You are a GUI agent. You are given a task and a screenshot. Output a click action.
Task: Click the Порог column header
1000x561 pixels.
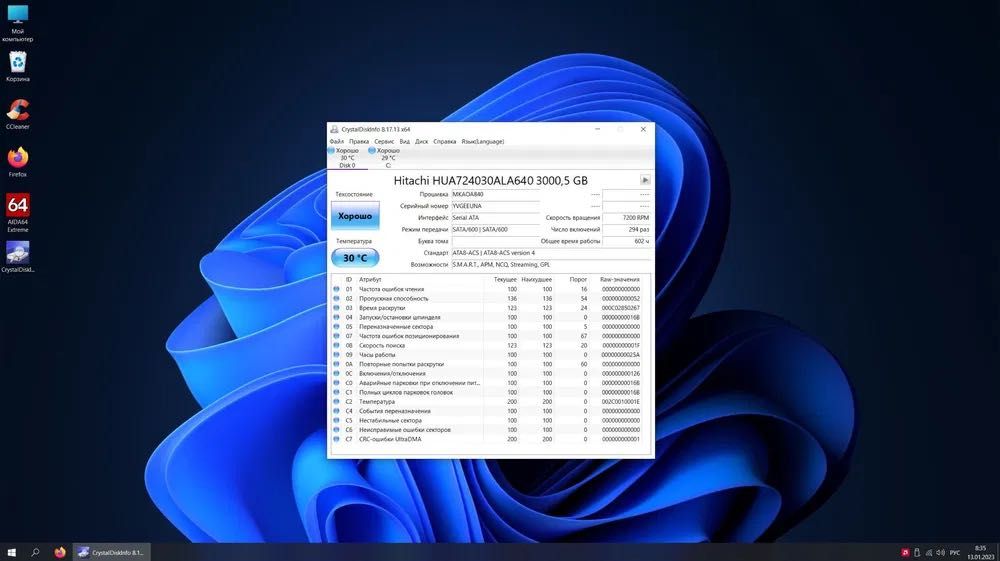pyautogui.click(x=578, y=280)
